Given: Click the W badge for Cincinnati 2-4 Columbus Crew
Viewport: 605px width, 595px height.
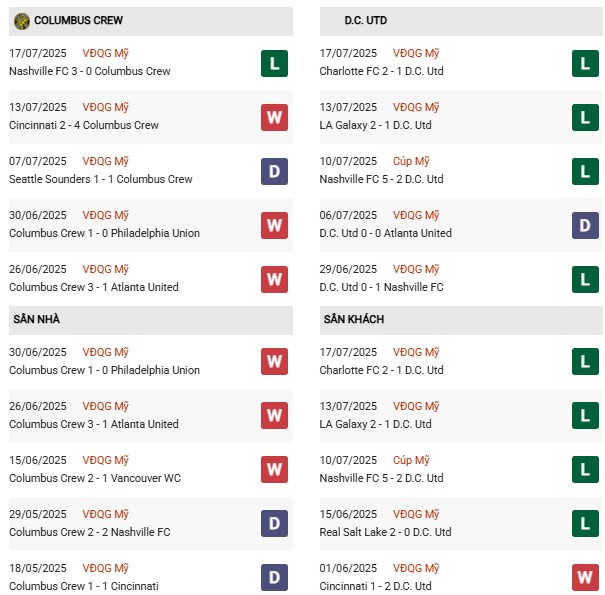Looking at the screenshot, I should pyautogui.click(x=274, y=117).
